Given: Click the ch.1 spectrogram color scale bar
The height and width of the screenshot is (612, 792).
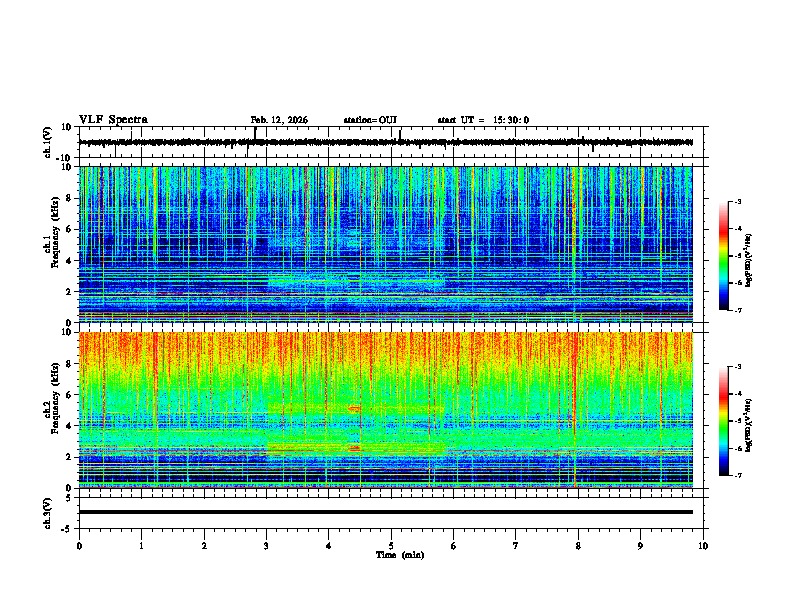Looking at the screenshot, I should click(x=724, y=256).
